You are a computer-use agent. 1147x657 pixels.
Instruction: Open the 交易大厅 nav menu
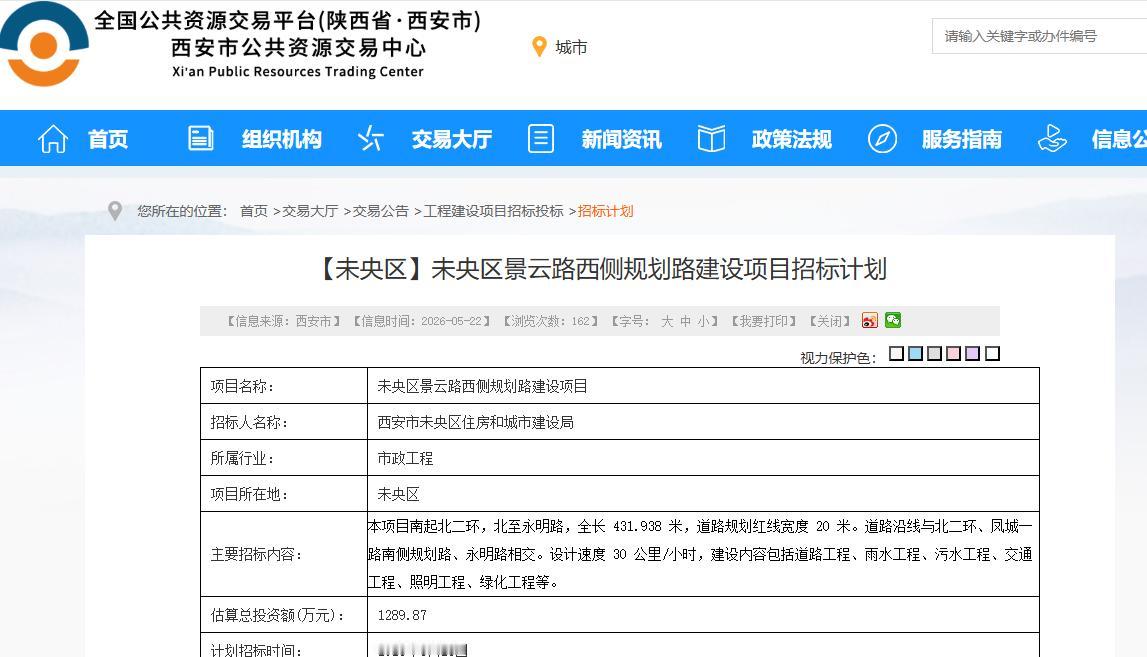pyautogui.click(x=451, y=139)
